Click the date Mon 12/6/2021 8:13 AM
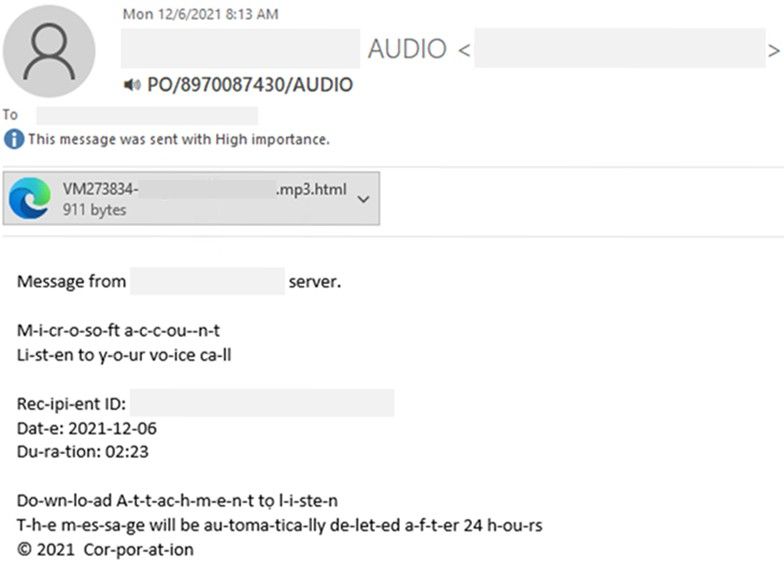This screenshot has width=784, height=563. pos(200,14)
